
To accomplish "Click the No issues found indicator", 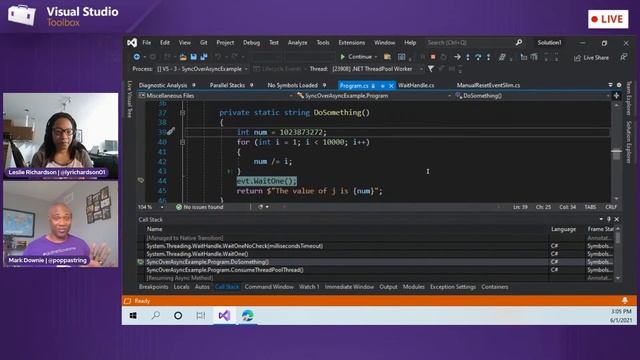I will coord(200,207).
